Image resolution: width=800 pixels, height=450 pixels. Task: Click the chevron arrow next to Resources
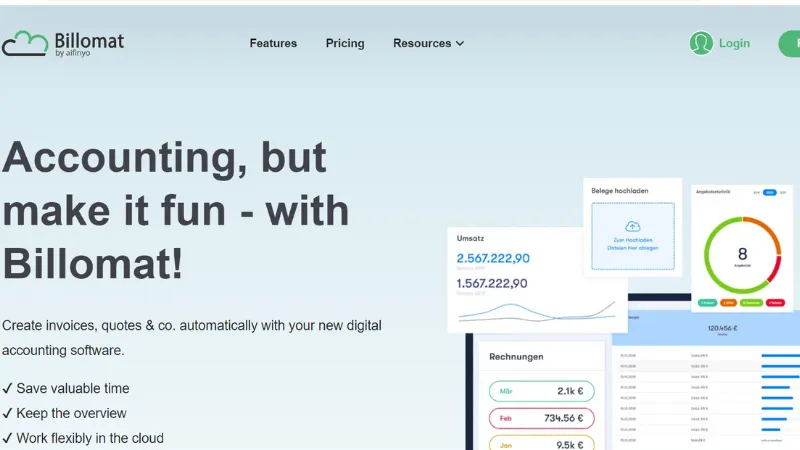click(460, 44)
